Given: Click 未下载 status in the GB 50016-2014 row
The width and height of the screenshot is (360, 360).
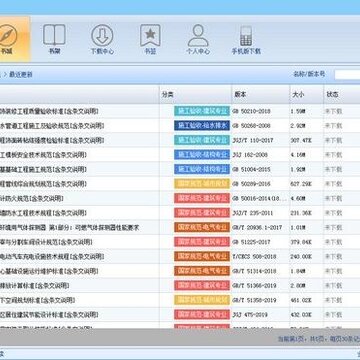Looking at the screenshot, I should (333, 198).
